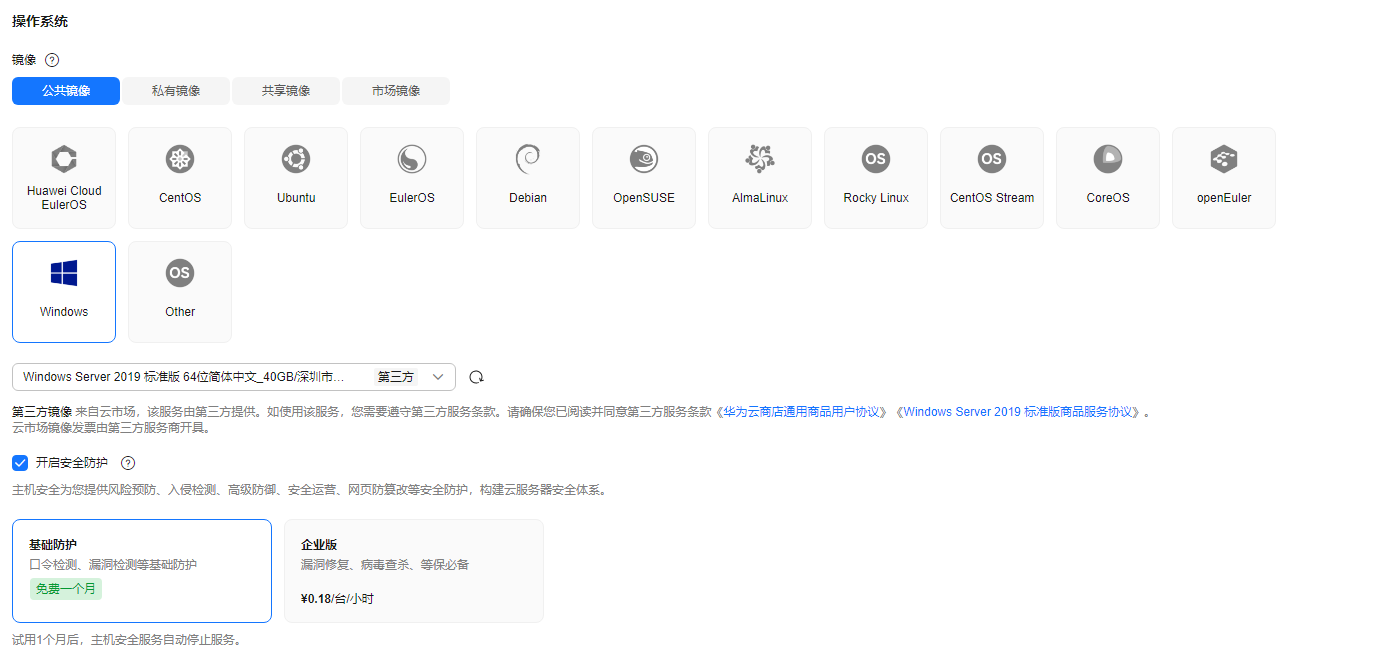This screenshot has width=1384, height=664.
Task: Click the 云市场镜像发票由第三方服务商开具 note
Action: pyautogui.click(x=112, y=428)
